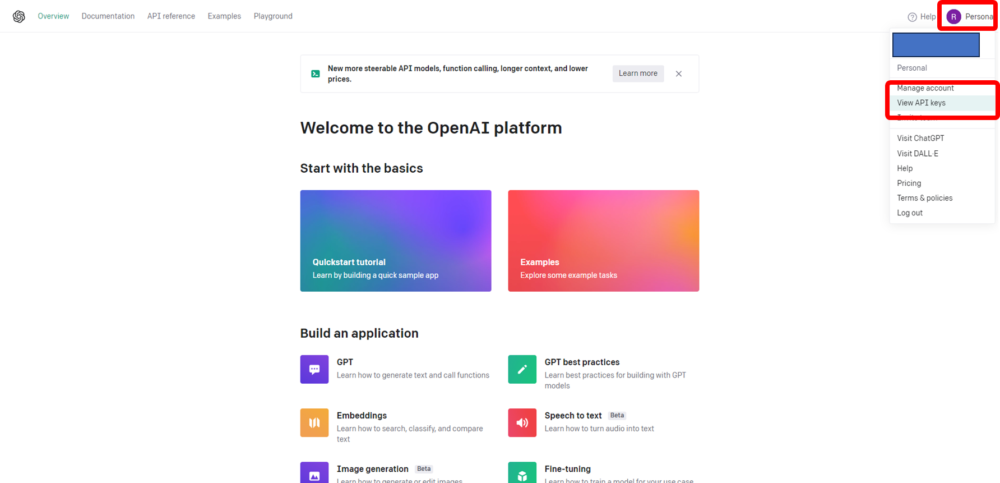The image size is (1000, 483).
Task: Switch to the Examples tab
Action: click(224, 17)
